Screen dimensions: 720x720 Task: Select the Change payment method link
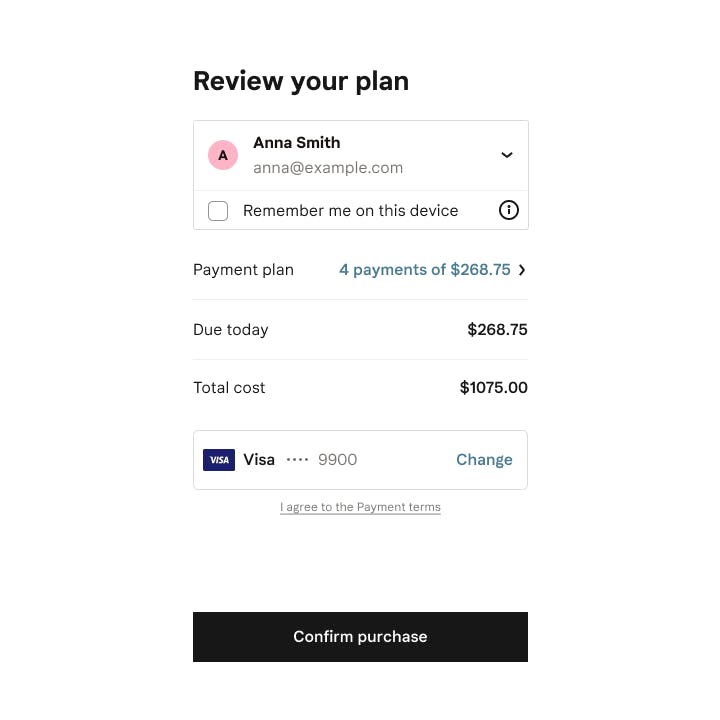(484, 460)
